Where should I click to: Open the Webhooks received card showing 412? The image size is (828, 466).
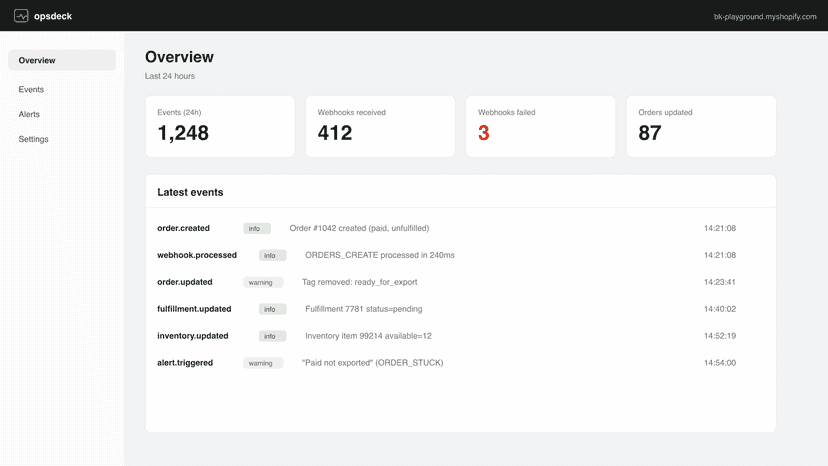(380, 126)
